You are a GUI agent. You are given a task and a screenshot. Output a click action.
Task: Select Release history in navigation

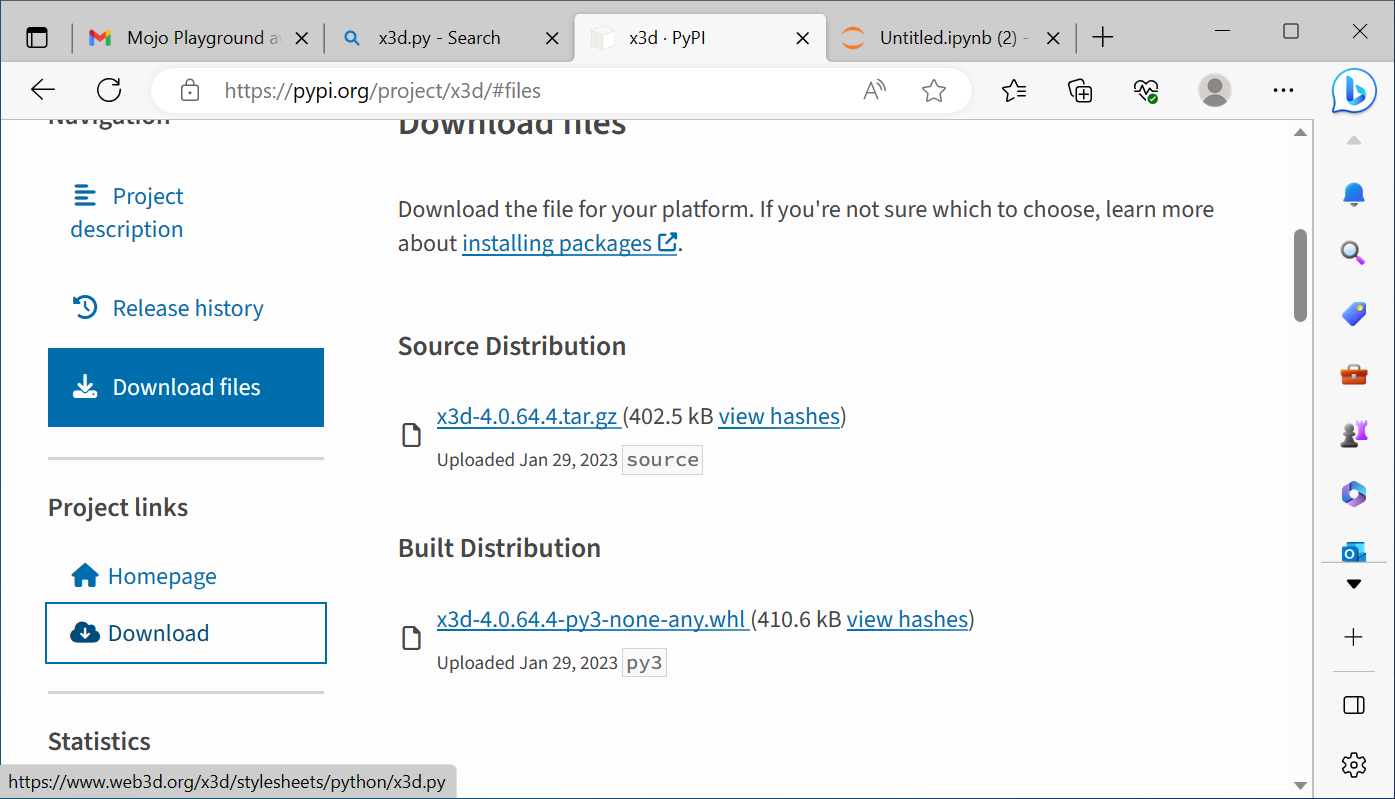tap(187, 308)
